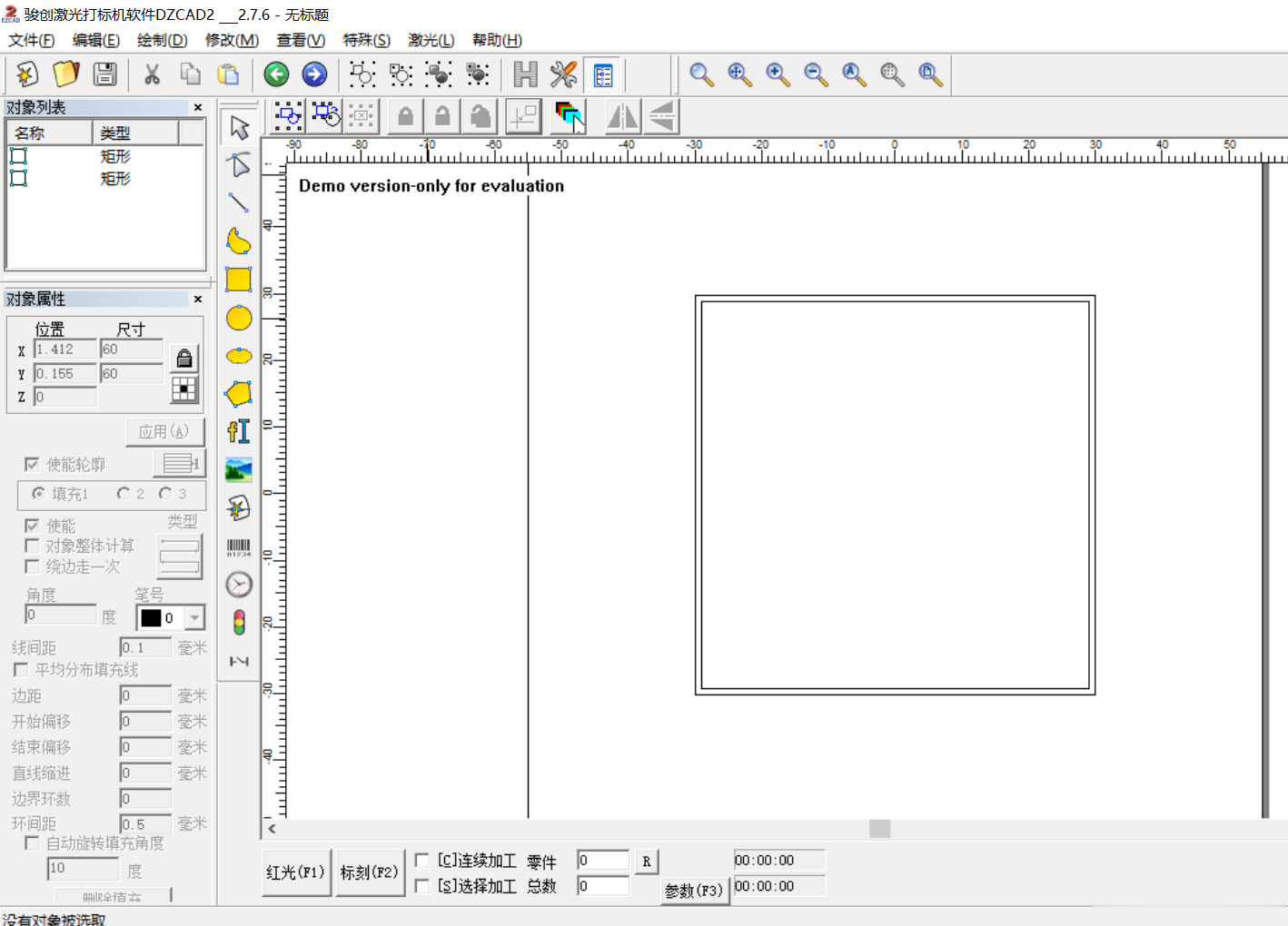
Task: Open a file with the folder icon
Action: tap(66, 74)
